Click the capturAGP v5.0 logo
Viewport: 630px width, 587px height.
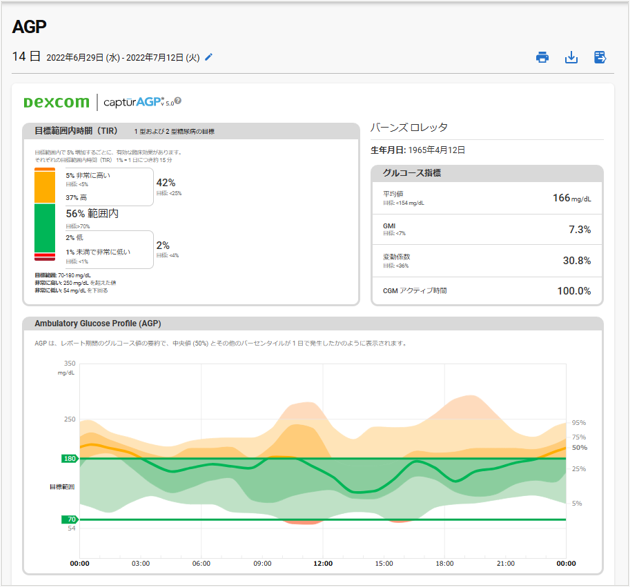(x=139, y=102)
